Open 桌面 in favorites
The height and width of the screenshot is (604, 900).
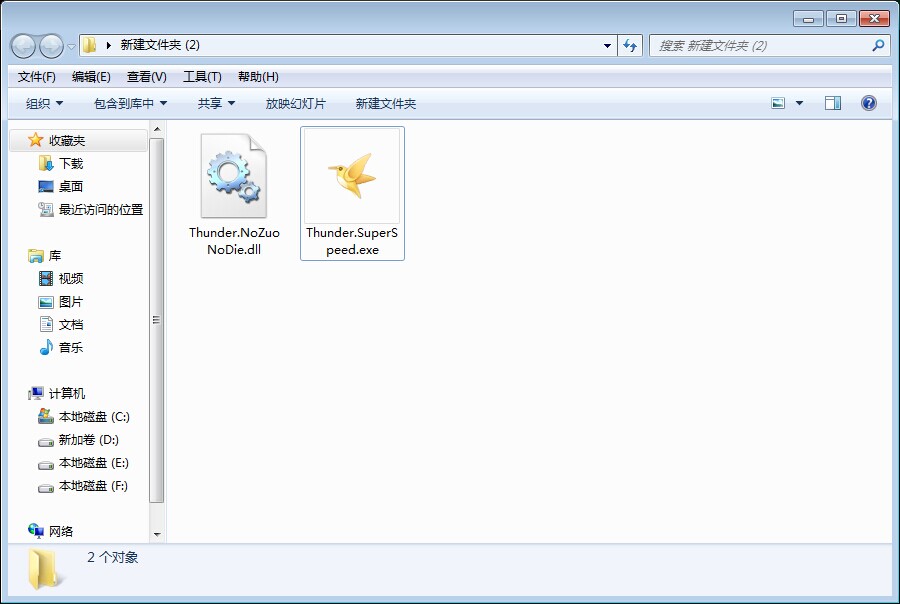point(71,187)
